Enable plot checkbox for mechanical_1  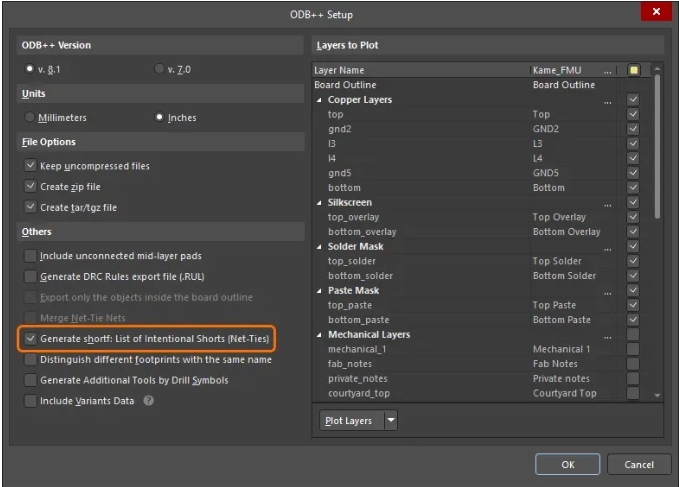pos(633,349)
